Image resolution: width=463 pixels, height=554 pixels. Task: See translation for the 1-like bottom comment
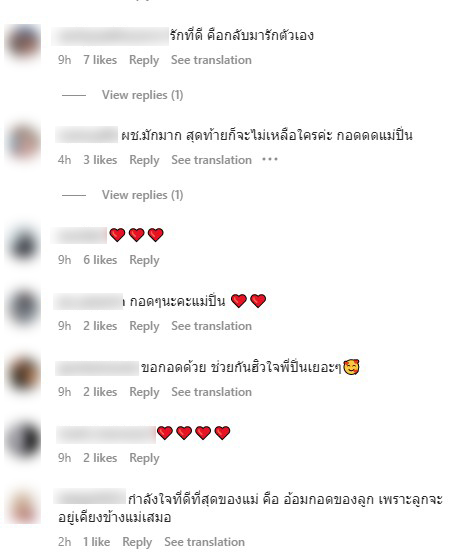point(204,542)
